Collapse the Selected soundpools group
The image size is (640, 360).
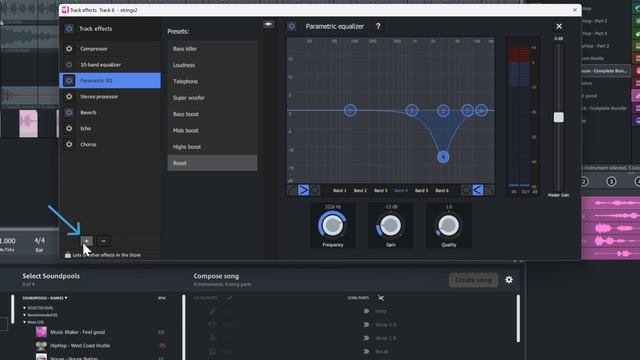[24, 308]
